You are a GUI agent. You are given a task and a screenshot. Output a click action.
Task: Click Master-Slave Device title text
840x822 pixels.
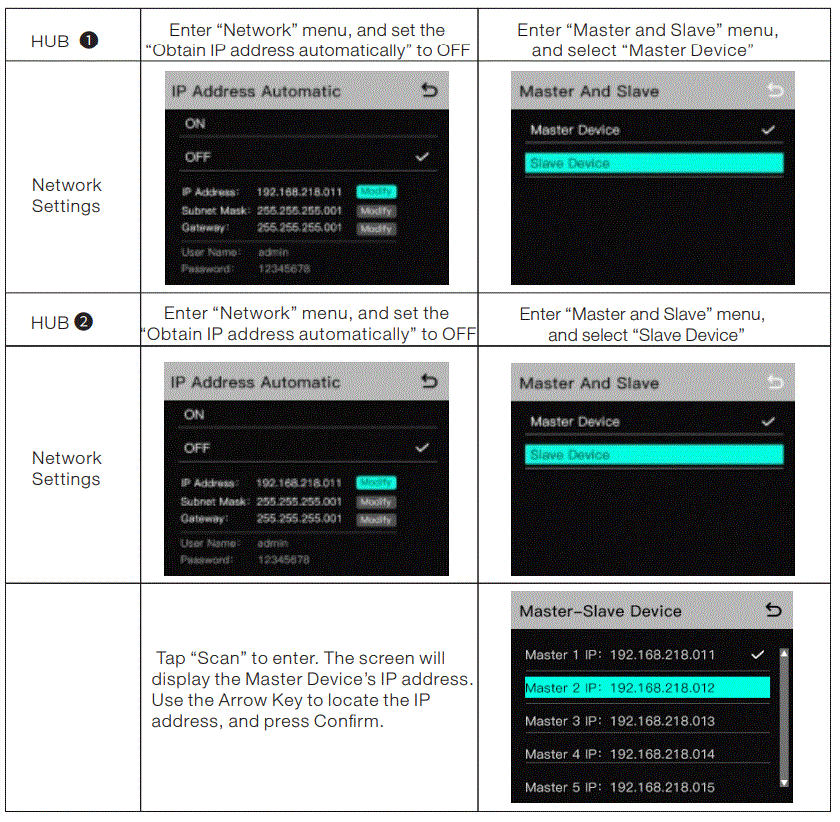click(601, 611)
